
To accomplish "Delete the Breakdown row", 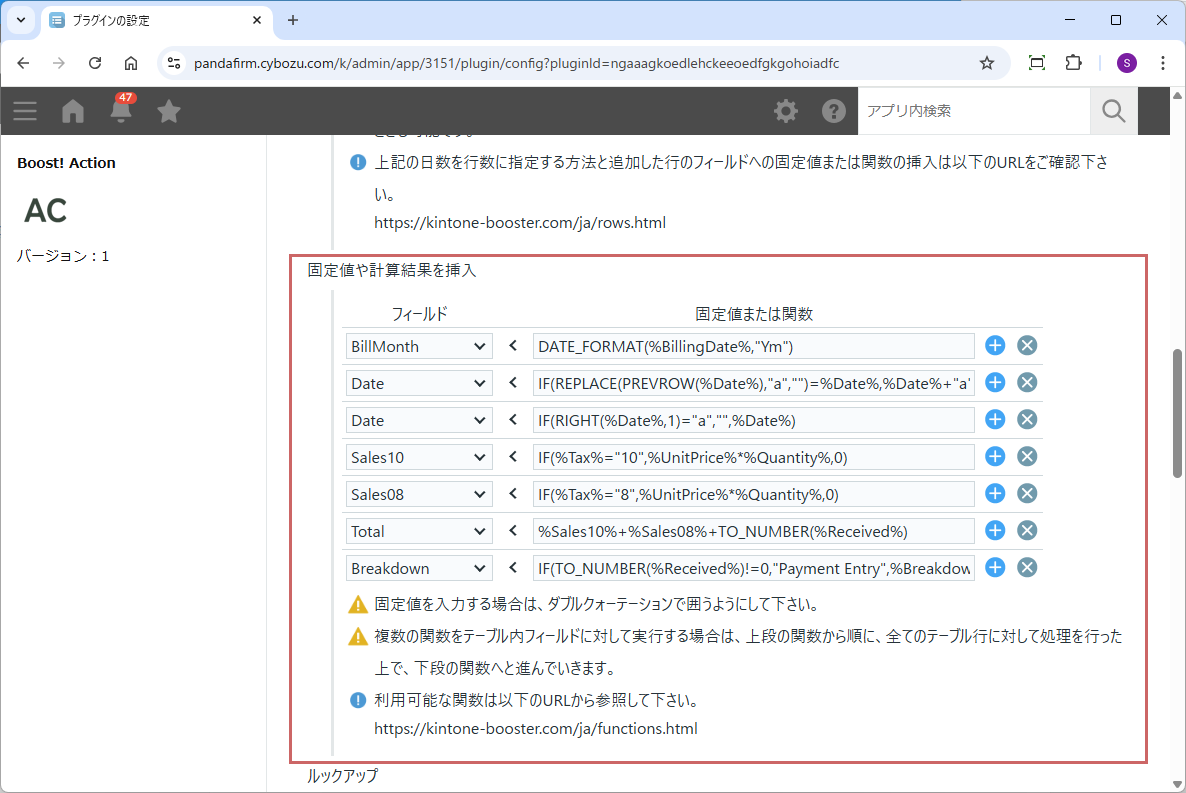I will [1026, 568].
